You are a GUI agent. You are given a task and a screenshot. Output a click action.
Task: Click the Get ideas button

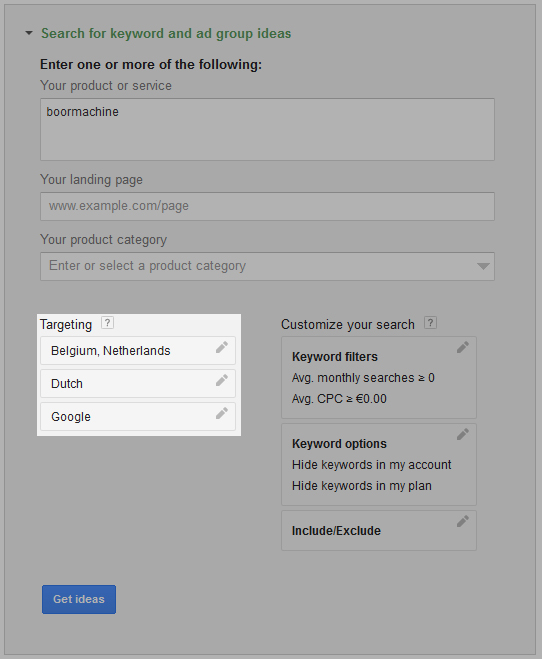pyautogui.click(x=79, y=599)
